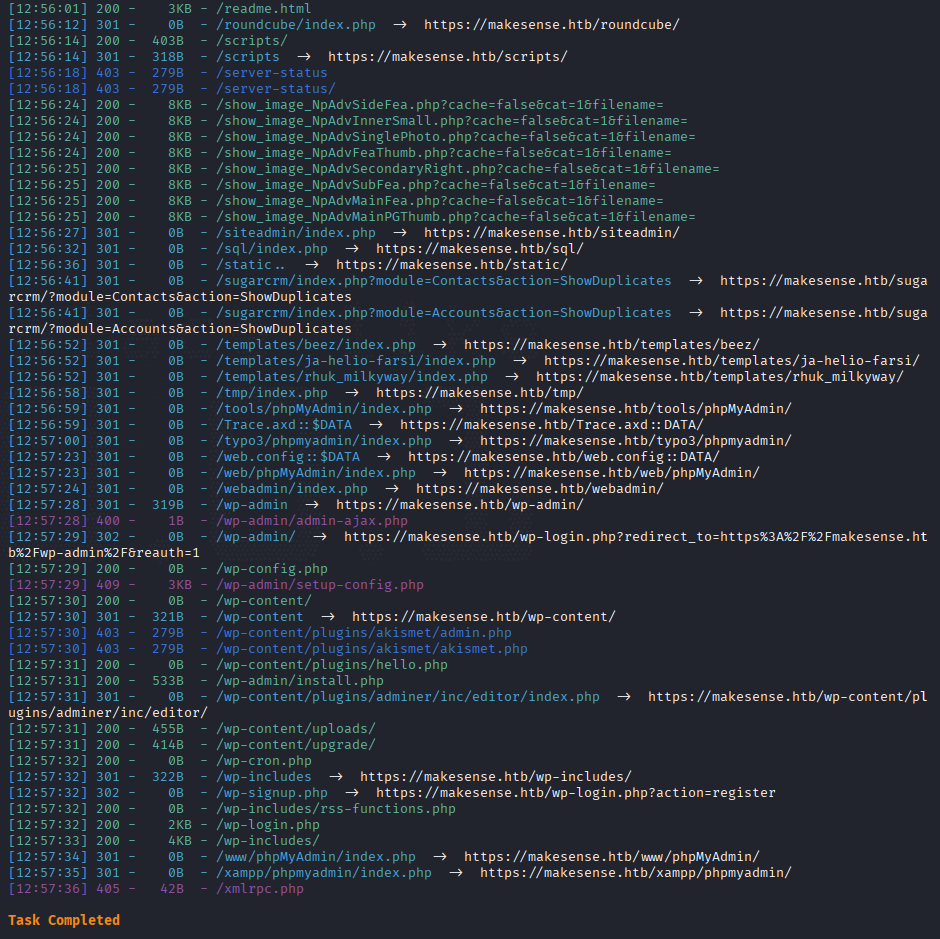Click the "/web.config::$DATA" path
Image resolution: width=940 pixels, height=939 pixels.
click(x=288, y=457)
